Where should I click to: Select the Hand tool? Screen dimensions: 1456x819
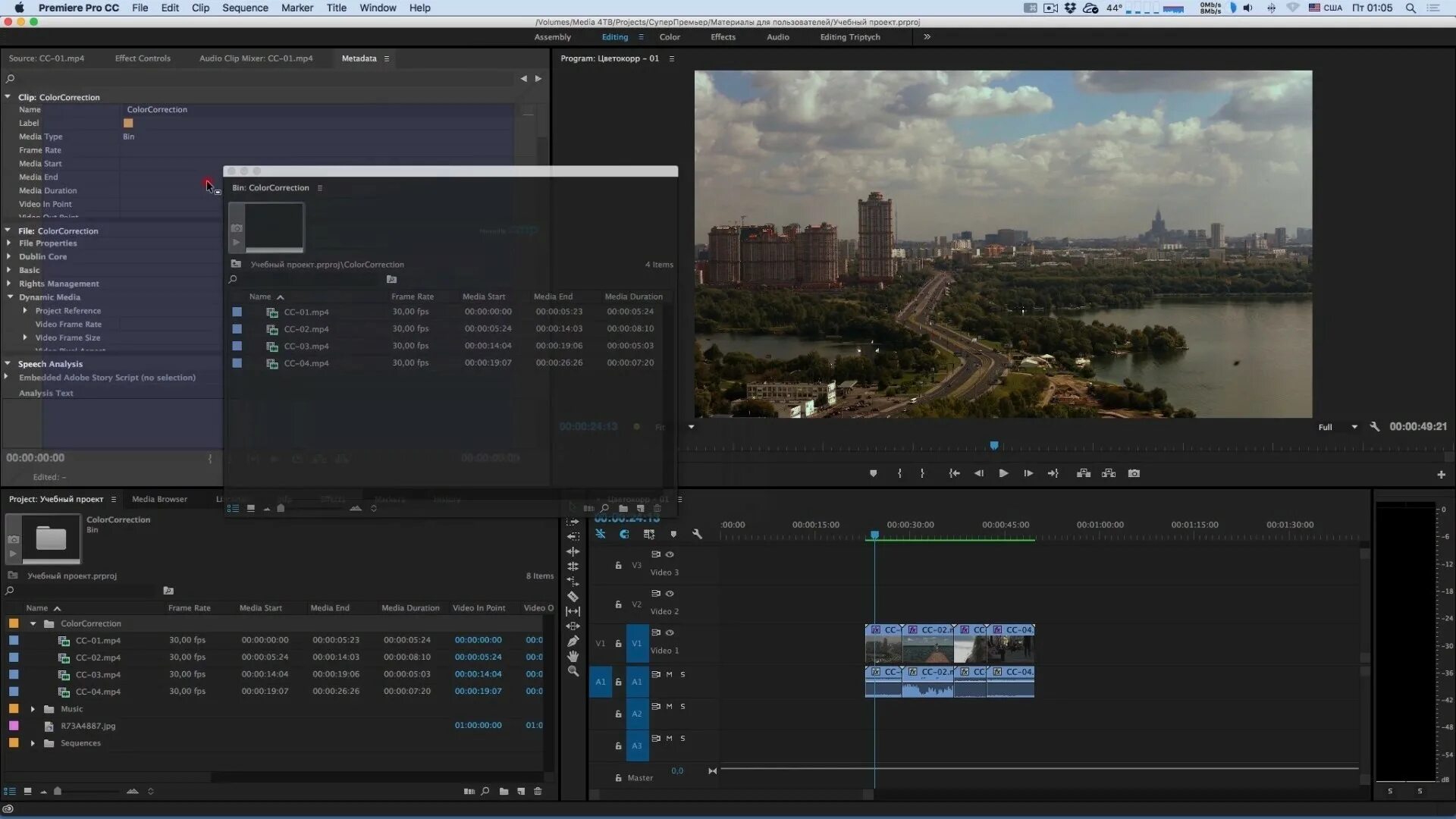click(573, 656)
